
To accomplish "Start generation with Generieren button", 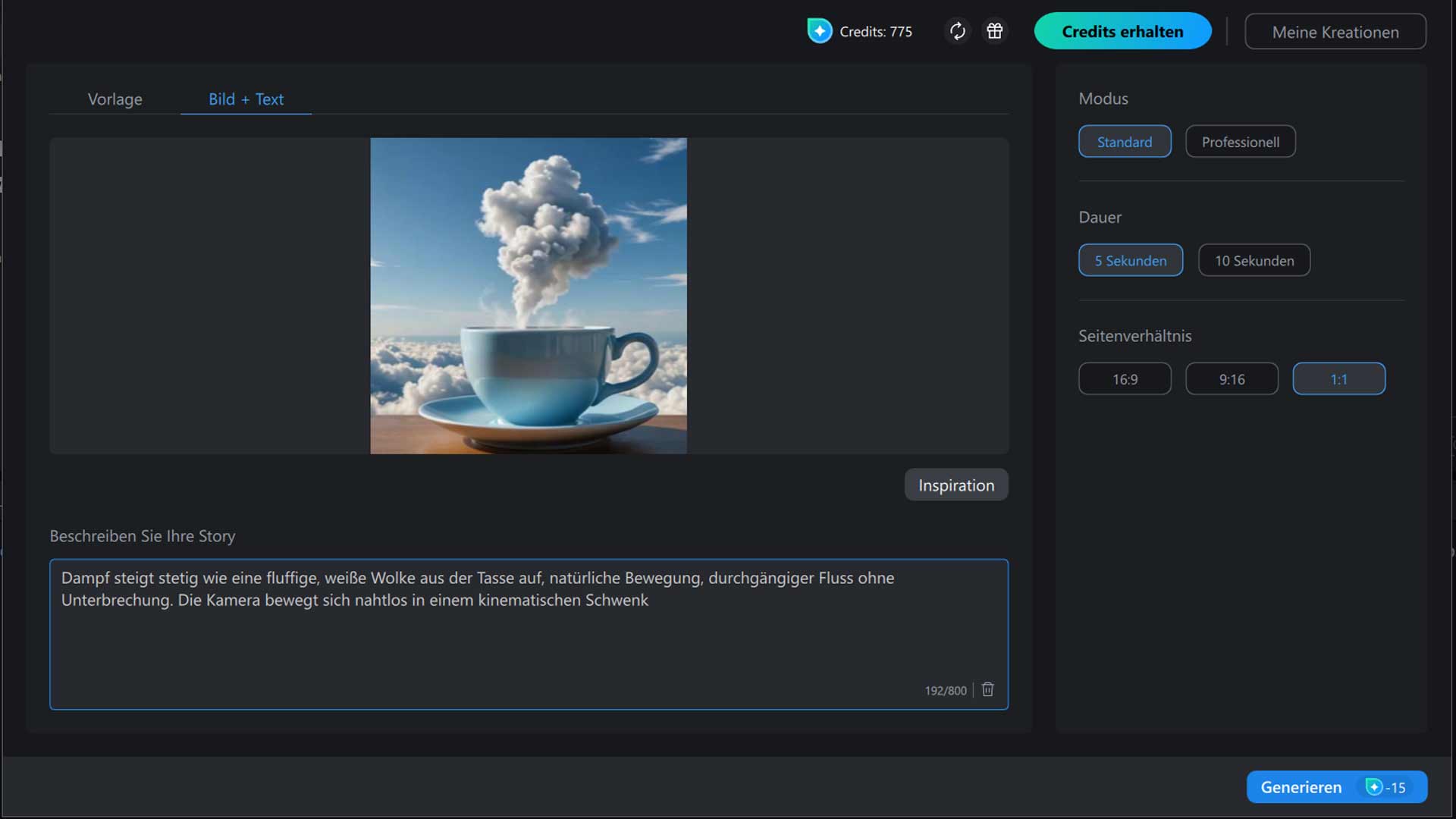I will [x=1301, y=787].
